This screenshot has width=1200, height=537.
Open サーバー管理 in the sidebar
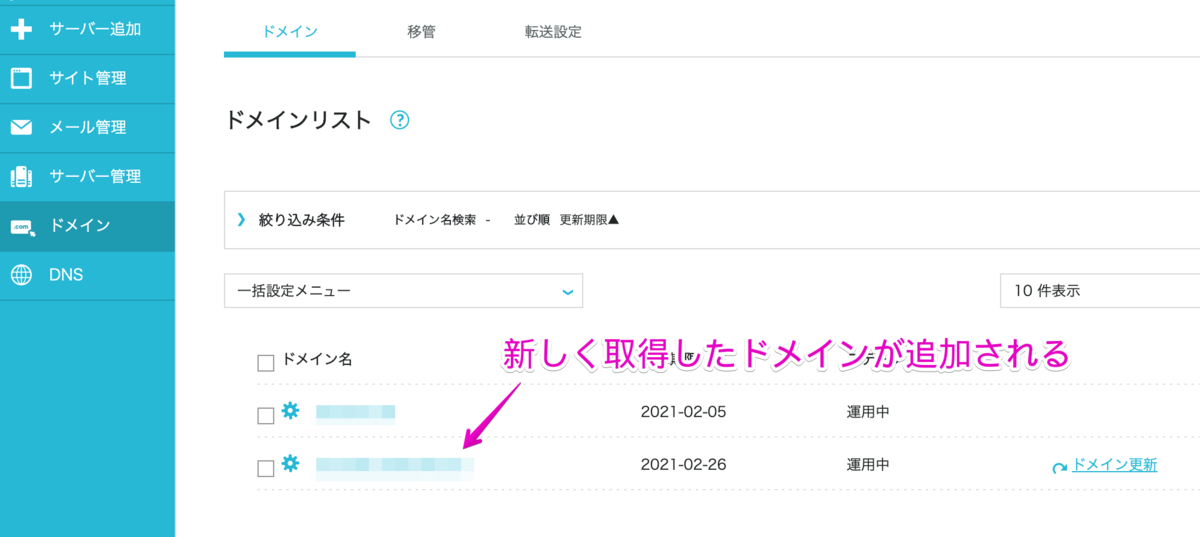87,176
